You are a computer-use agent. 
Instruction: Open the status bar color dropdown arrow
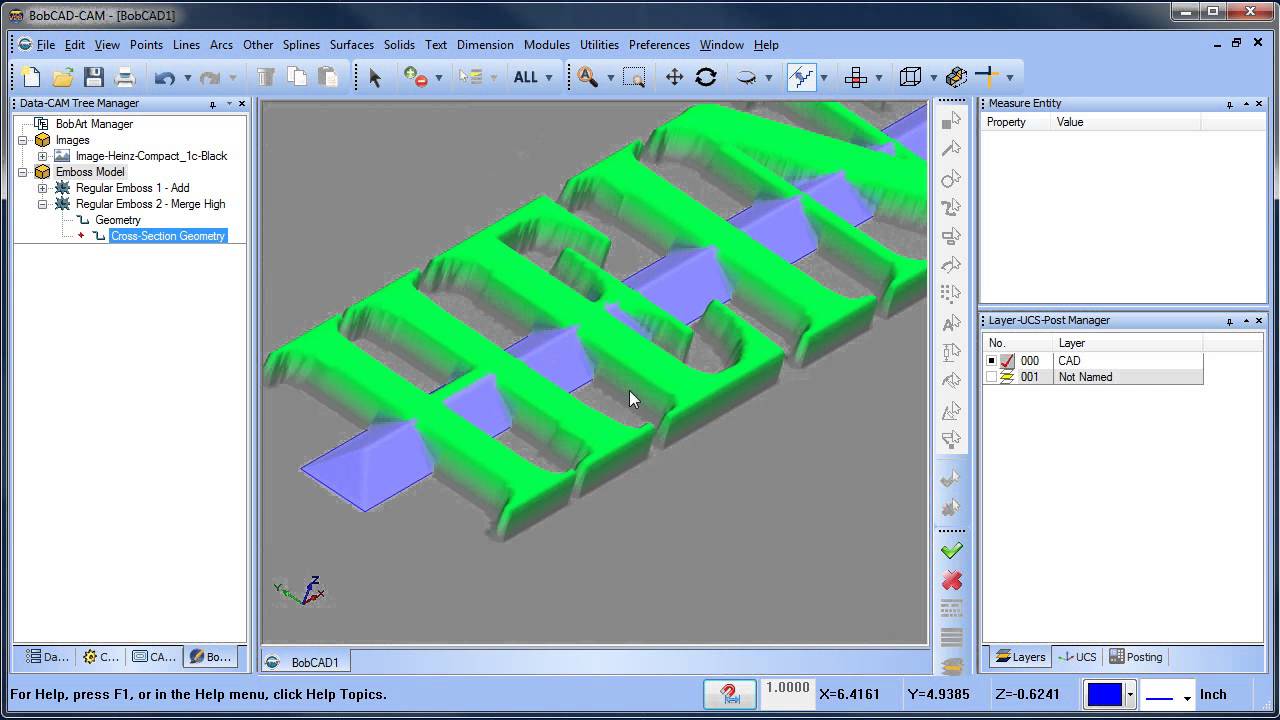pos(1130,694)
